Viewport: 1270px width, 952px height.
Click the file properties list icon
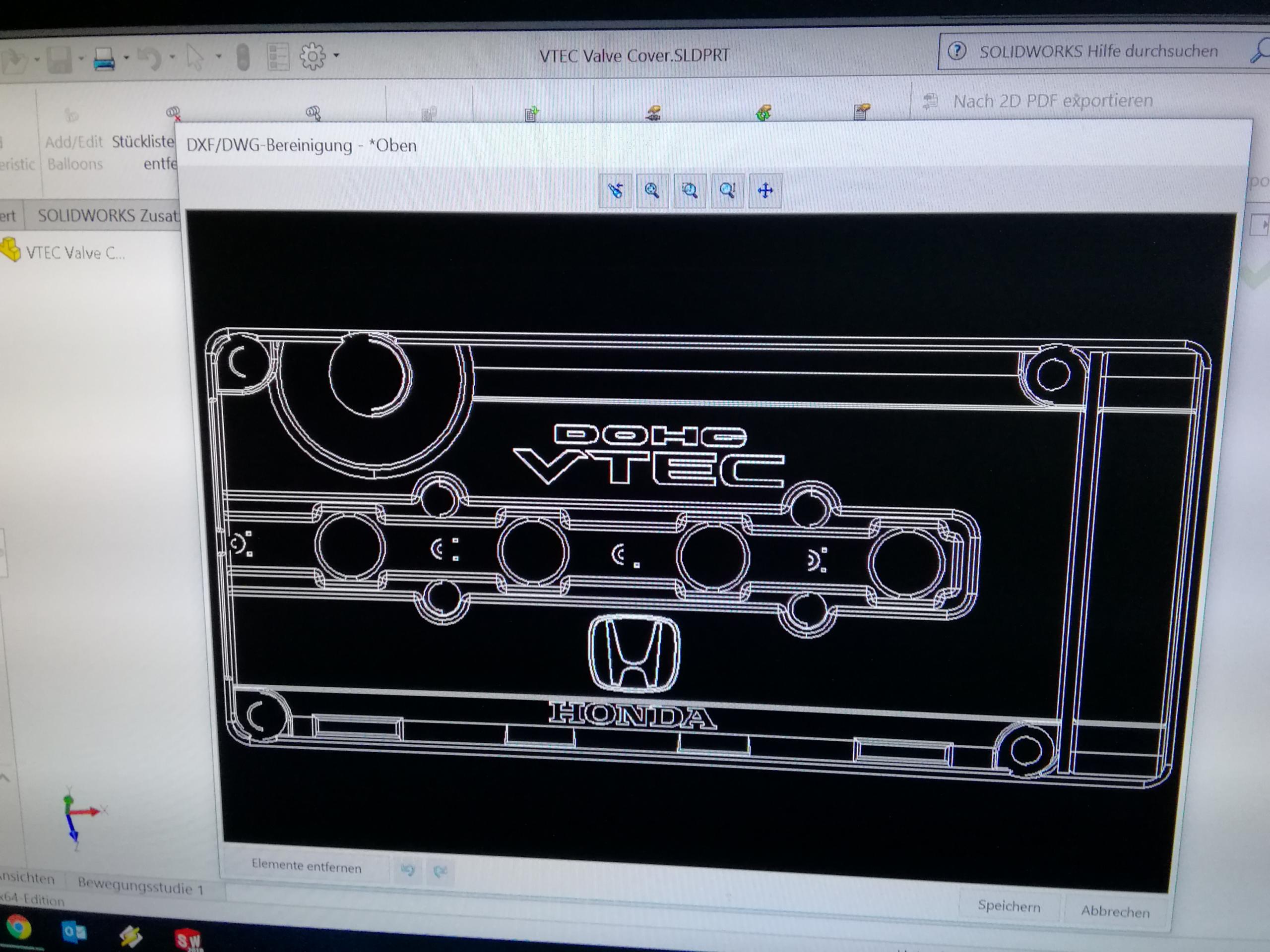click(x=278, y=57)
